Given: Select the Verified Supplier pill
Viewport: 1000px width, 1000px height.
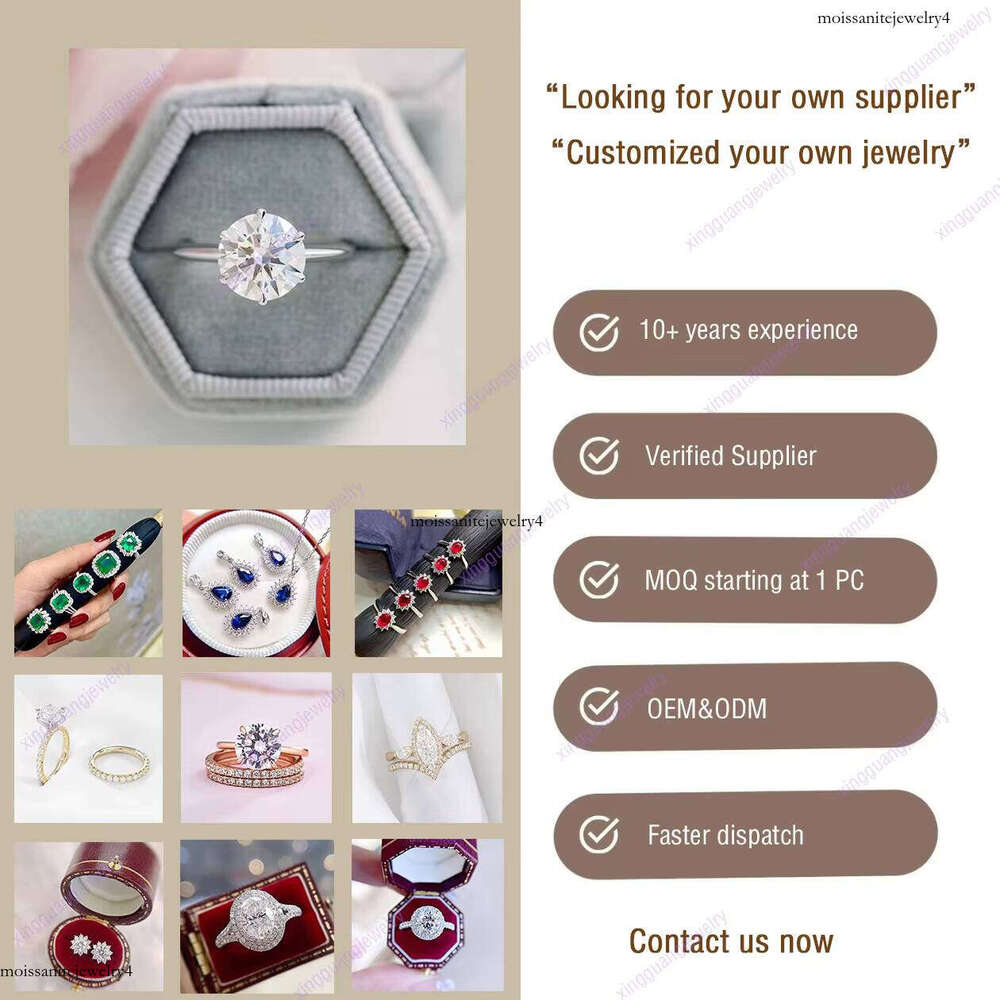Looking at the screenshot, I should pos(745,455).
